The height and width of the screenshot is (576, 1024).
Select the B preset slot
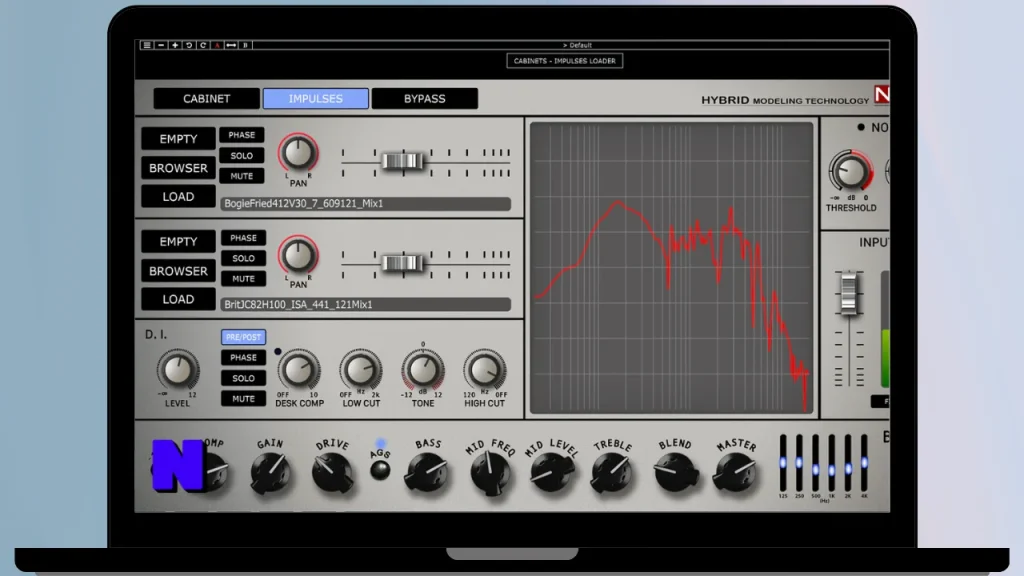(246, 45)
